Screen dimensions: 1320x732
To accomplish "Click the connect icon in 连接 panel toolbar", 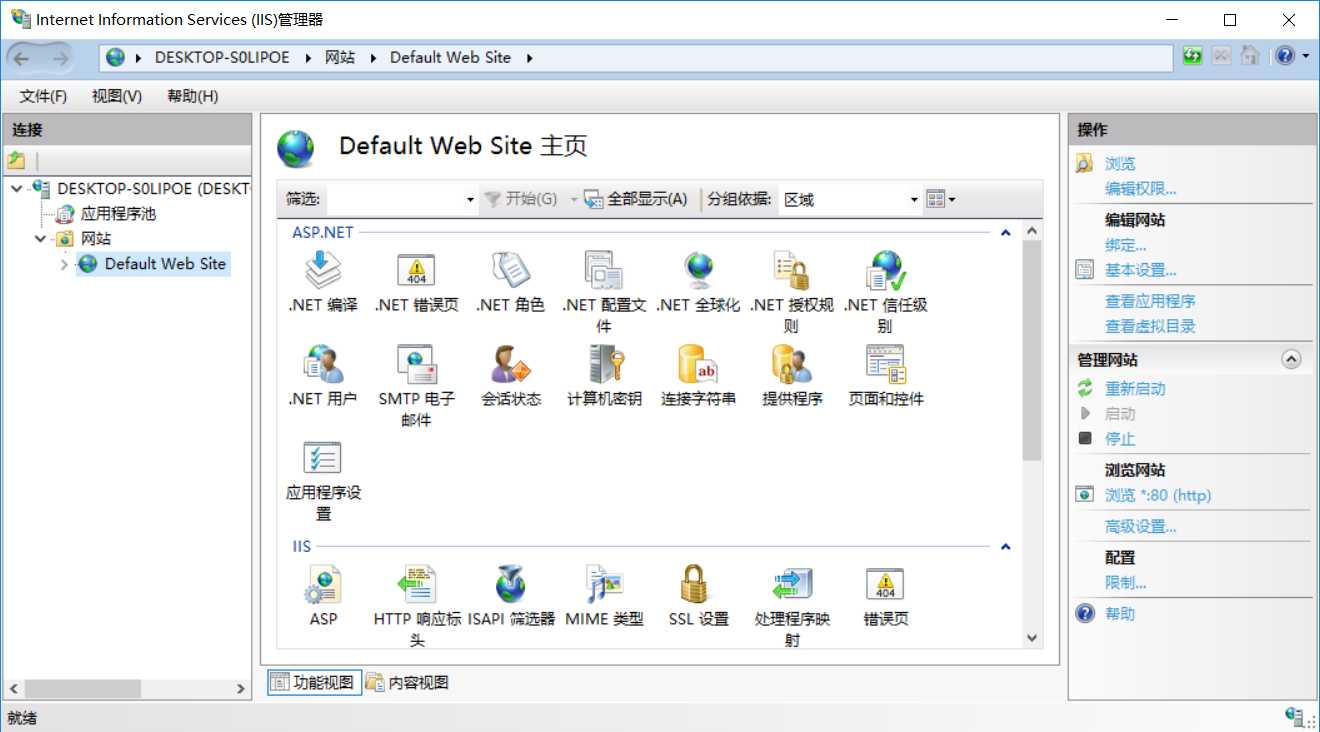I will (x=16, y=160).
